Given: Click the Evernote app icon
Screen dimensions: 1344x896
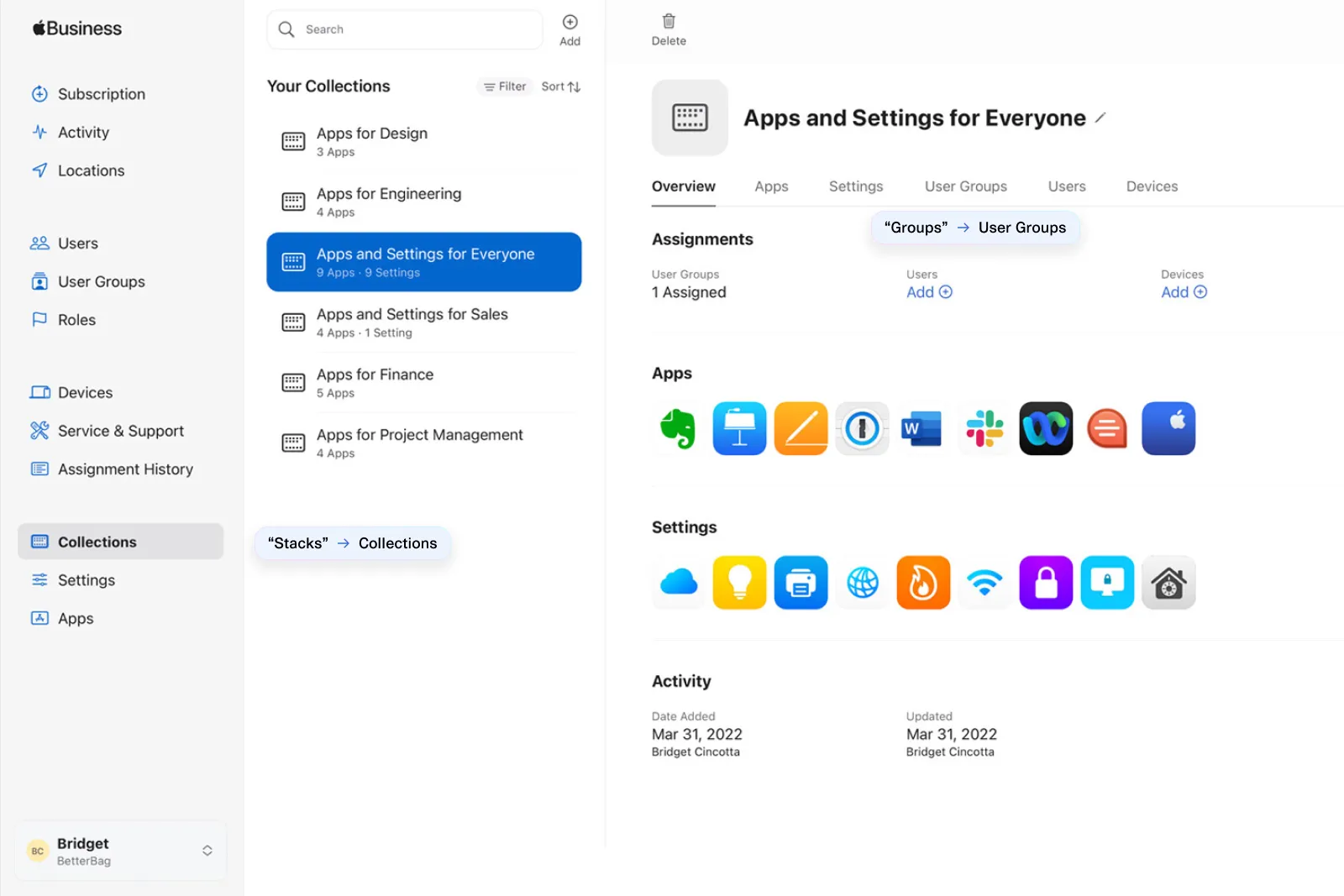Looking at the screenshot, I should pyautogui.click(x=678, y=428).
